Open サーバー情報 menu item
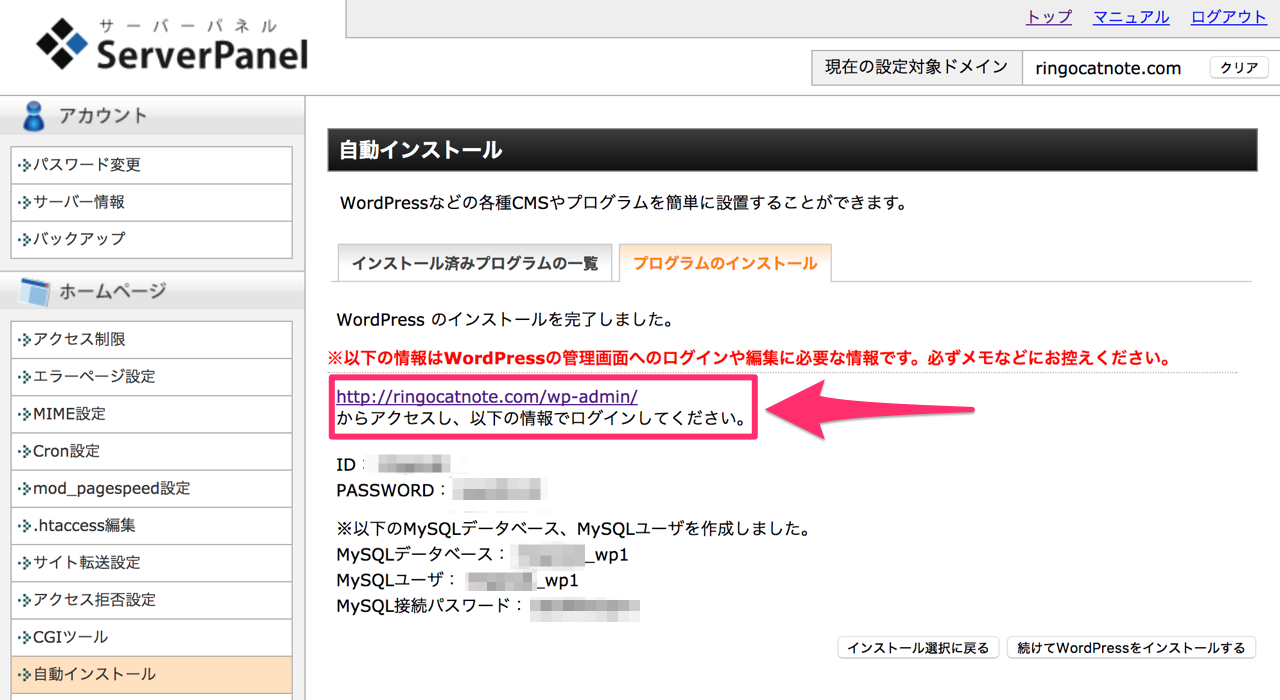Screen dimensions: 1280x700 [x=79, y=202]
